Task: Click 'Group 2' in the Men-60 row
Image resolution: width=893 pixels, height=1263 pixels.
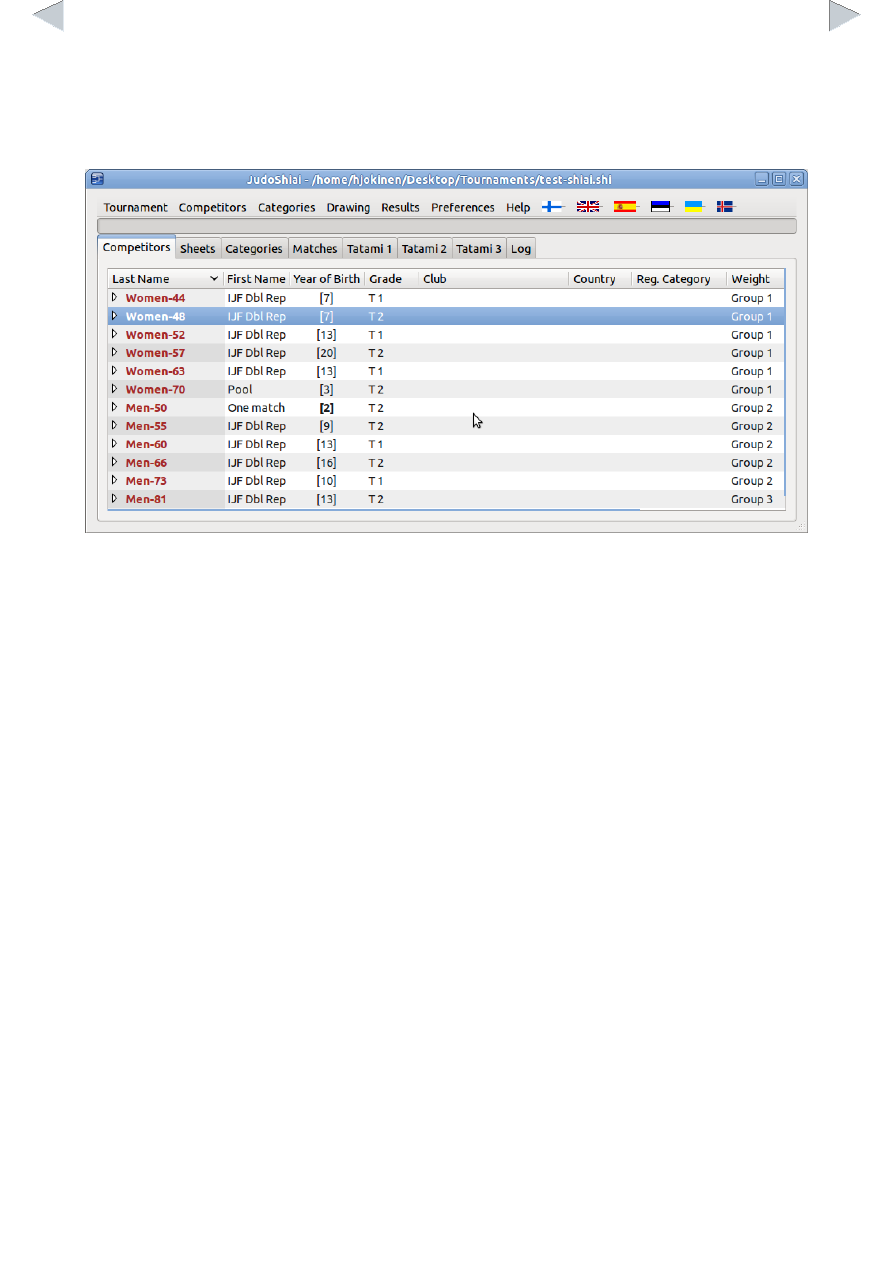Action: coord(752,444)
